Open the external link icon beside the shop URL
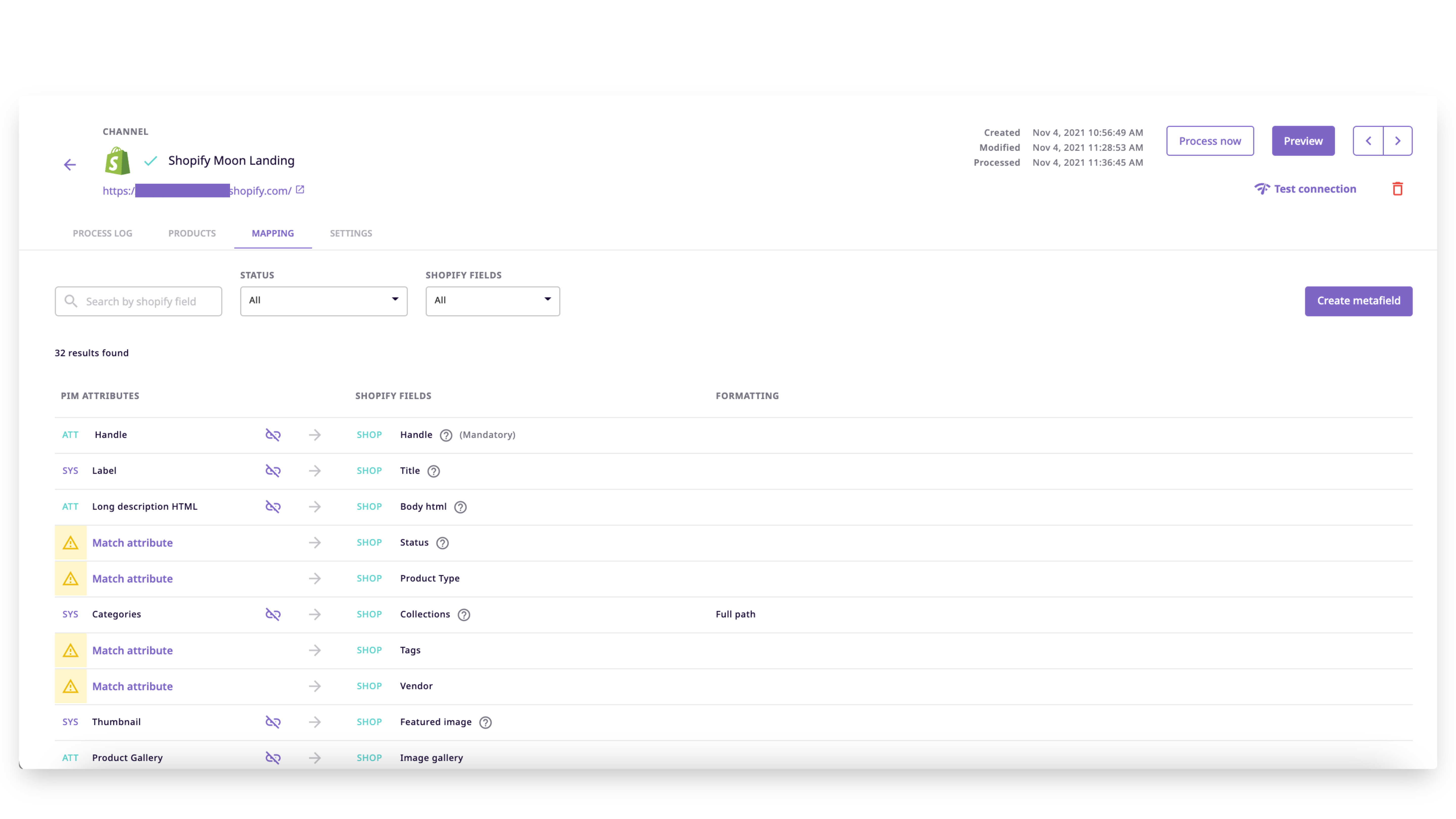The width and height of the screenshot is (1456, 819). [x=300, y=190]
